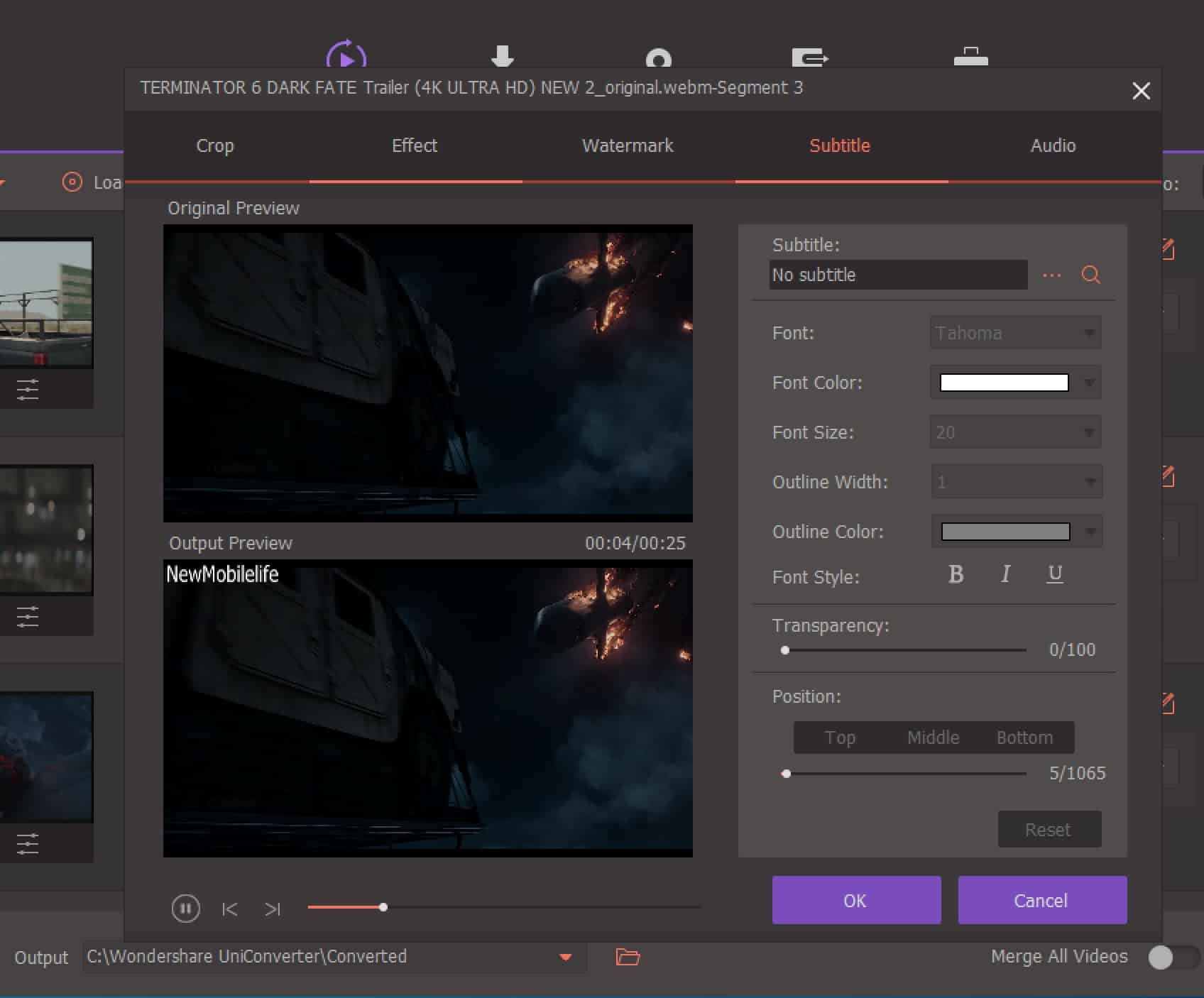Toggle bold font style
Viewport: 1204px width, 998px height.
point(956,574)
